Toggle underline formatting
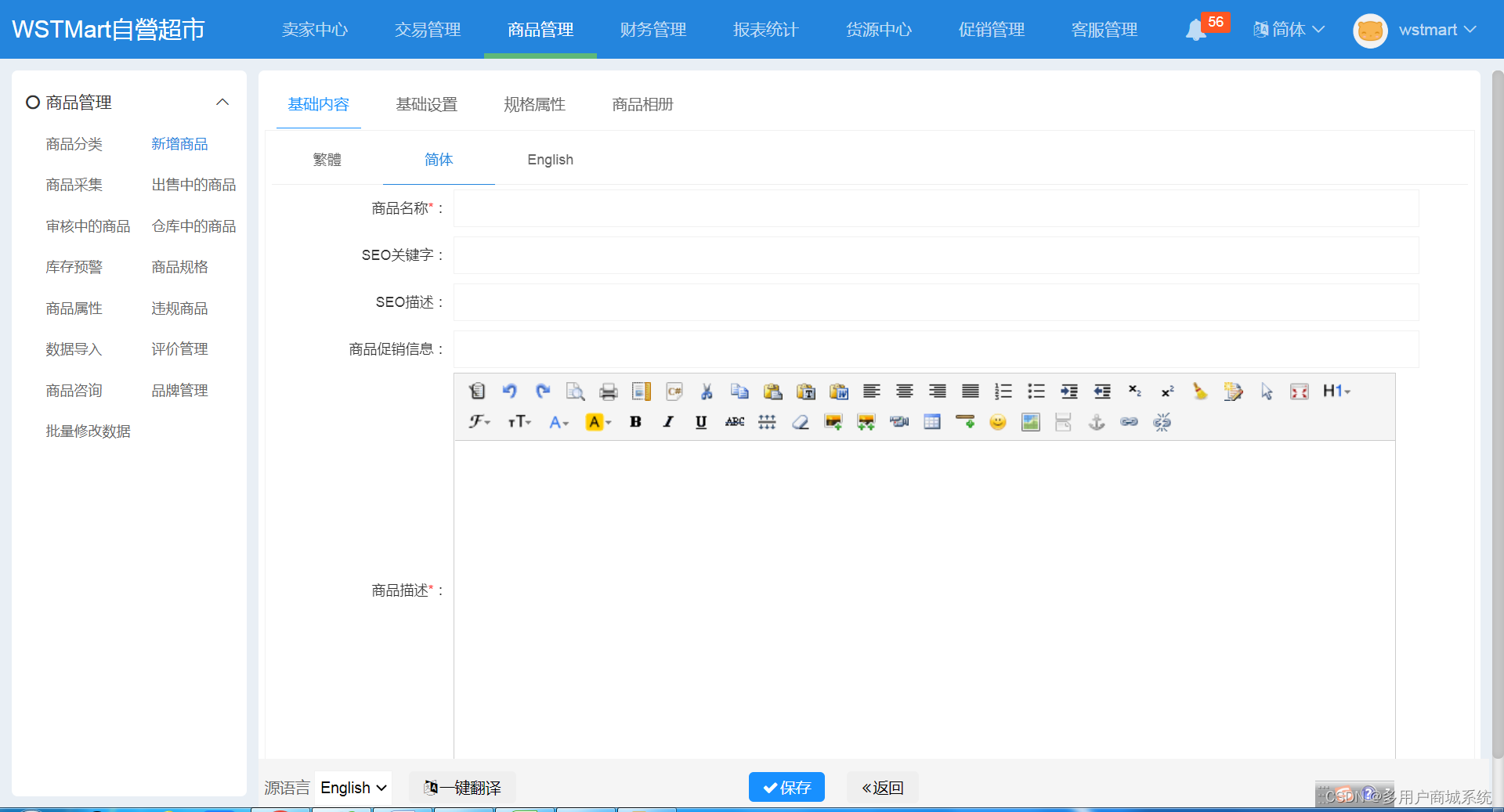The width and height of the screenshot is (1504, 812). click(701, 422)
